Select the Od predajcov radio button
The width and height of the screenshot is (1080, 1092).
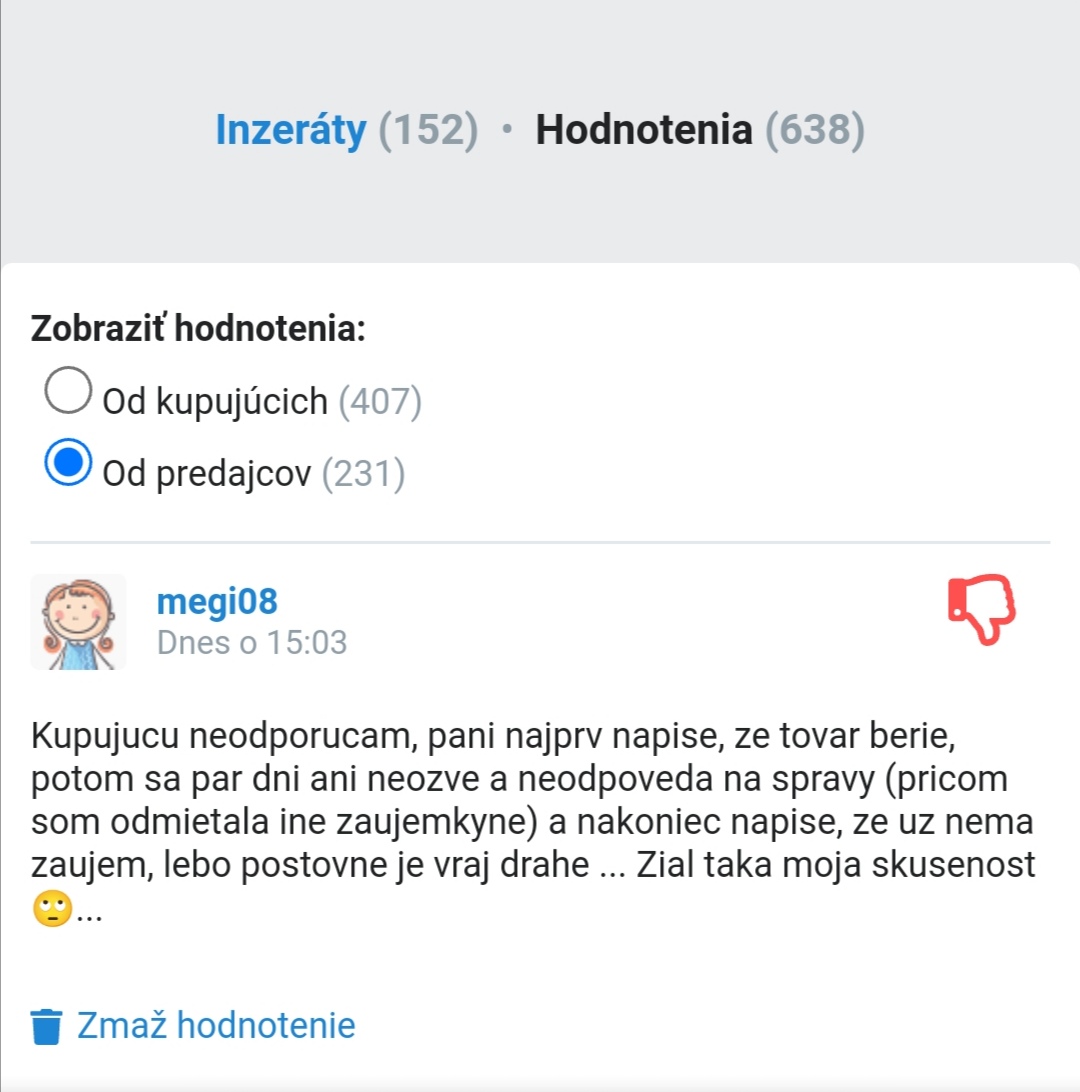(x=68, y=463)
